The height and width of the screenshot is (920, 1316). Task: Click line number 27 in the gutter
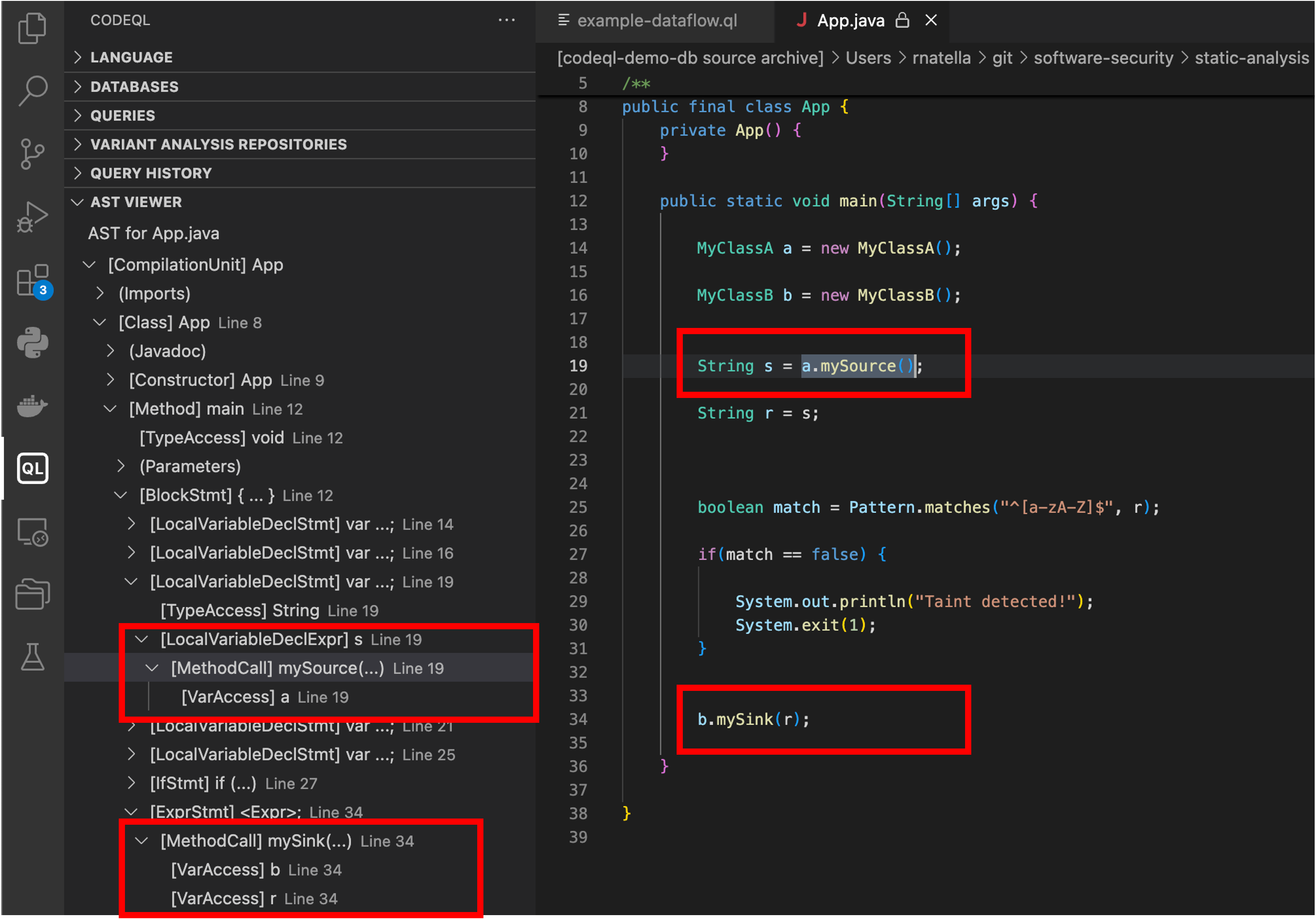pos(578,554)
